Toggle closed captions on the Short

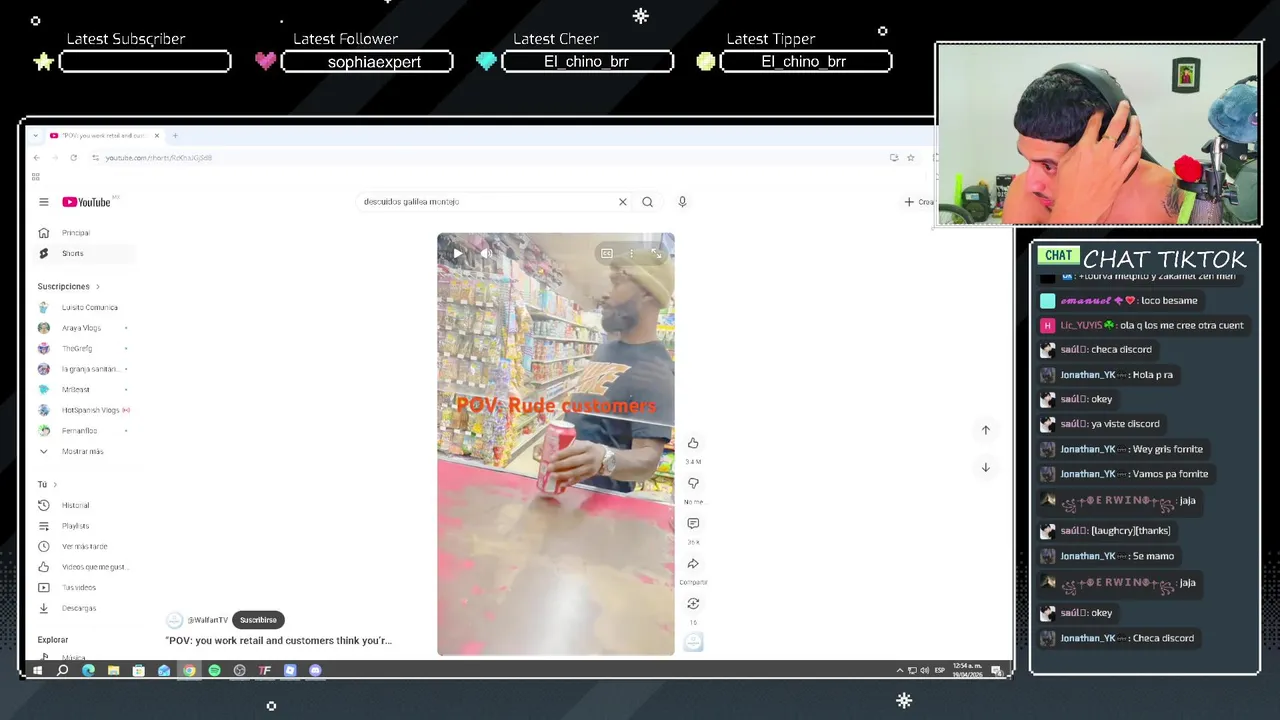point(606,253)
